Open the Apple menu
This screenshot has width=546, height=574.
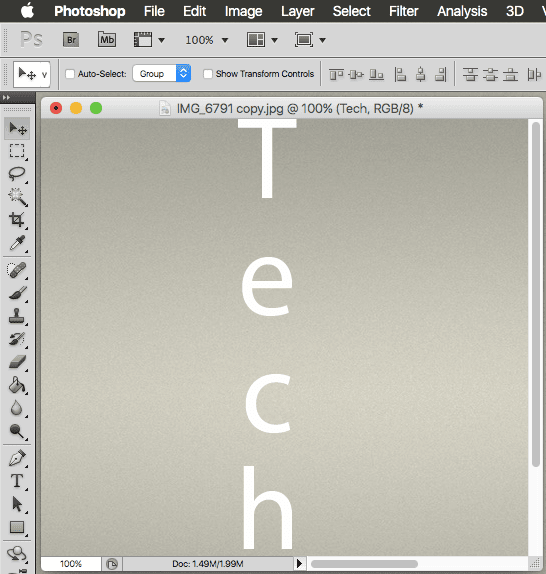(27, 11)
